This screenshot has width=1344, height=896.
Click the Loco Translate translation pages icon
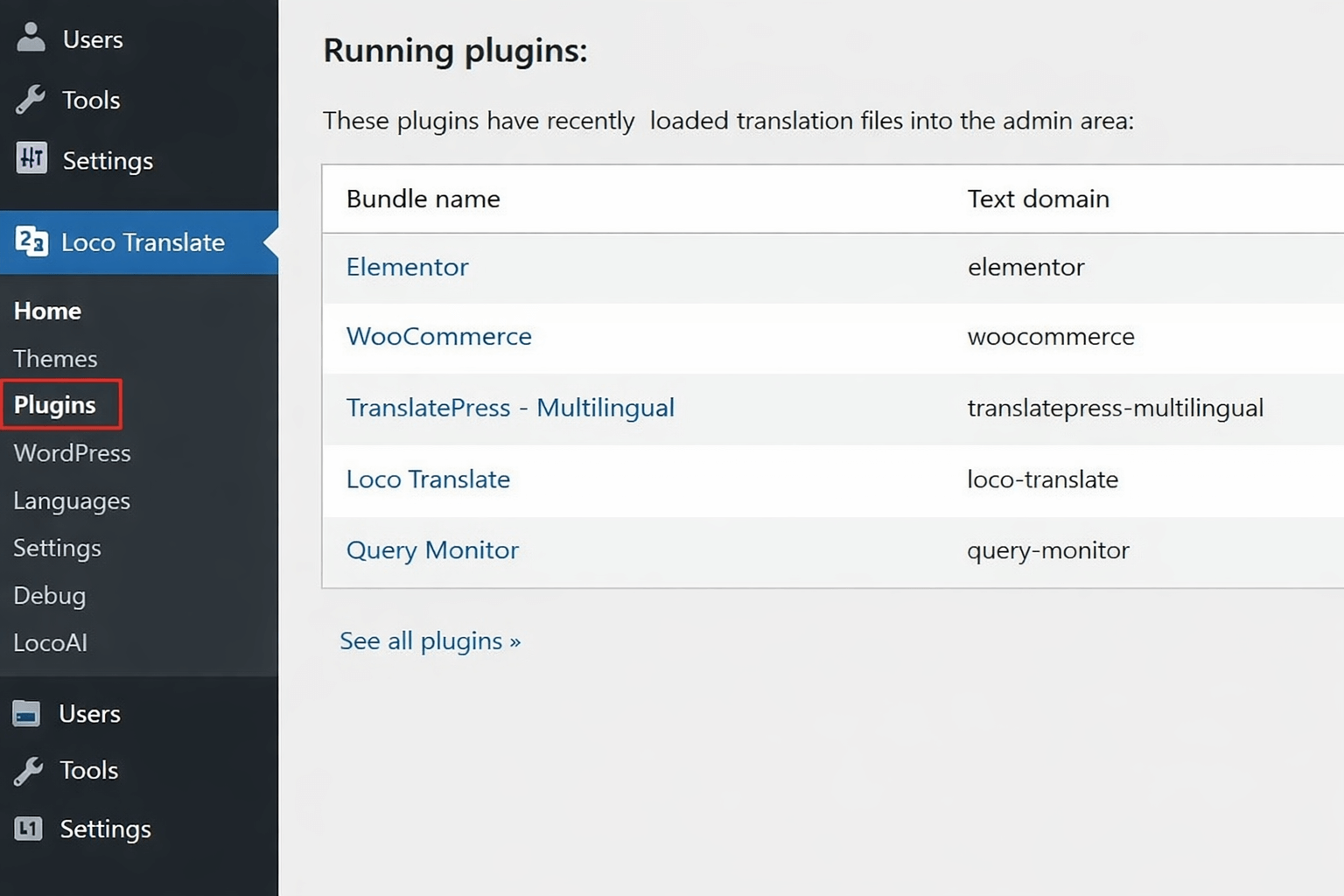click(x=31, y=241)
